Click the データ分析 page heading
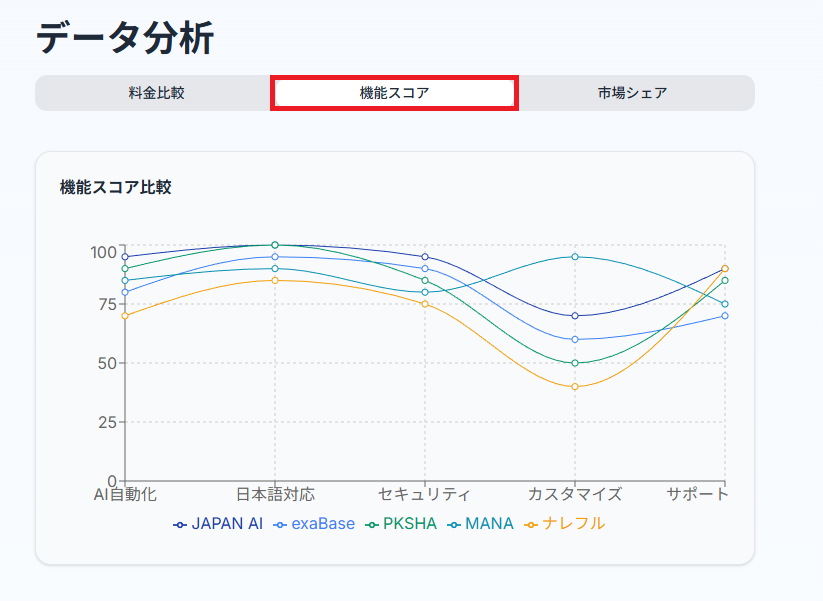The height and width of the screenshot is (601, 823). 125,37
